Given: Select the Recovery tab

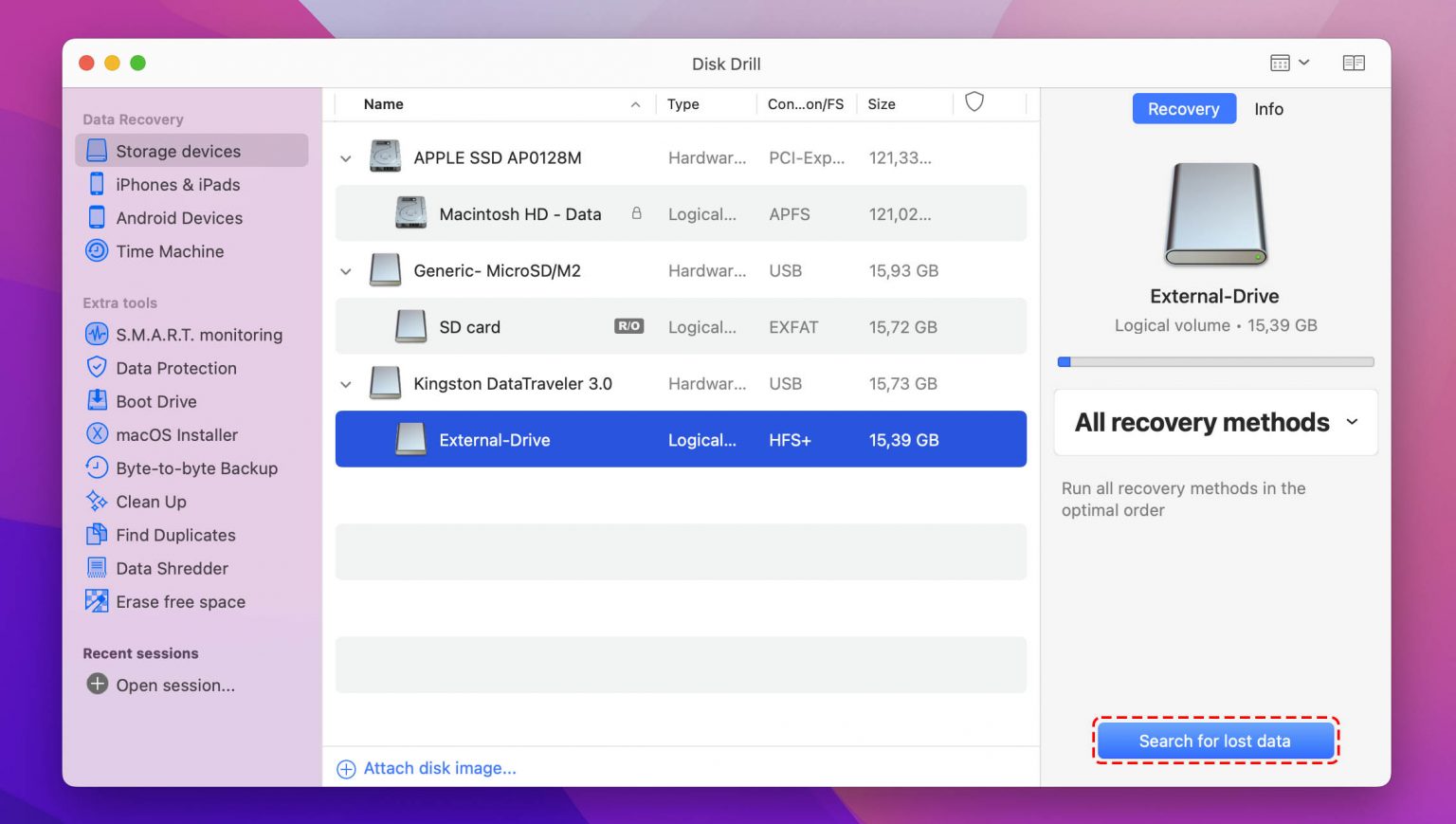Looking at the screenshot, I should [x=1183, y=109].
